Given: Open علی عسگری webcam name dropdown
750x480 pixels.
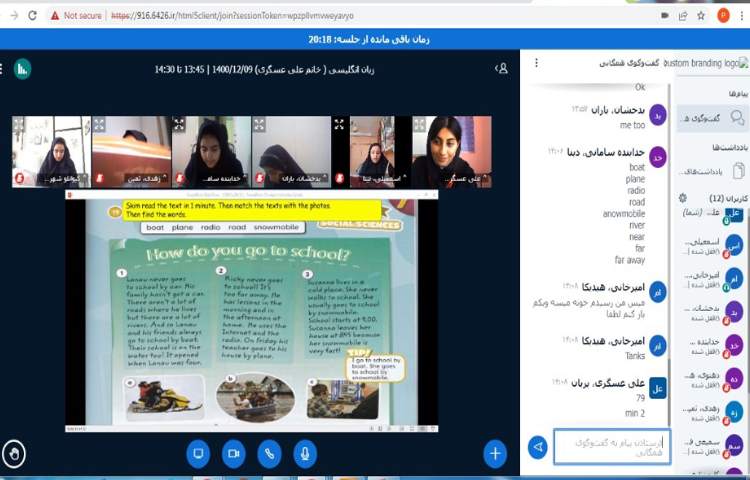Looking at the screenshot, I should [x=465, y=179].
